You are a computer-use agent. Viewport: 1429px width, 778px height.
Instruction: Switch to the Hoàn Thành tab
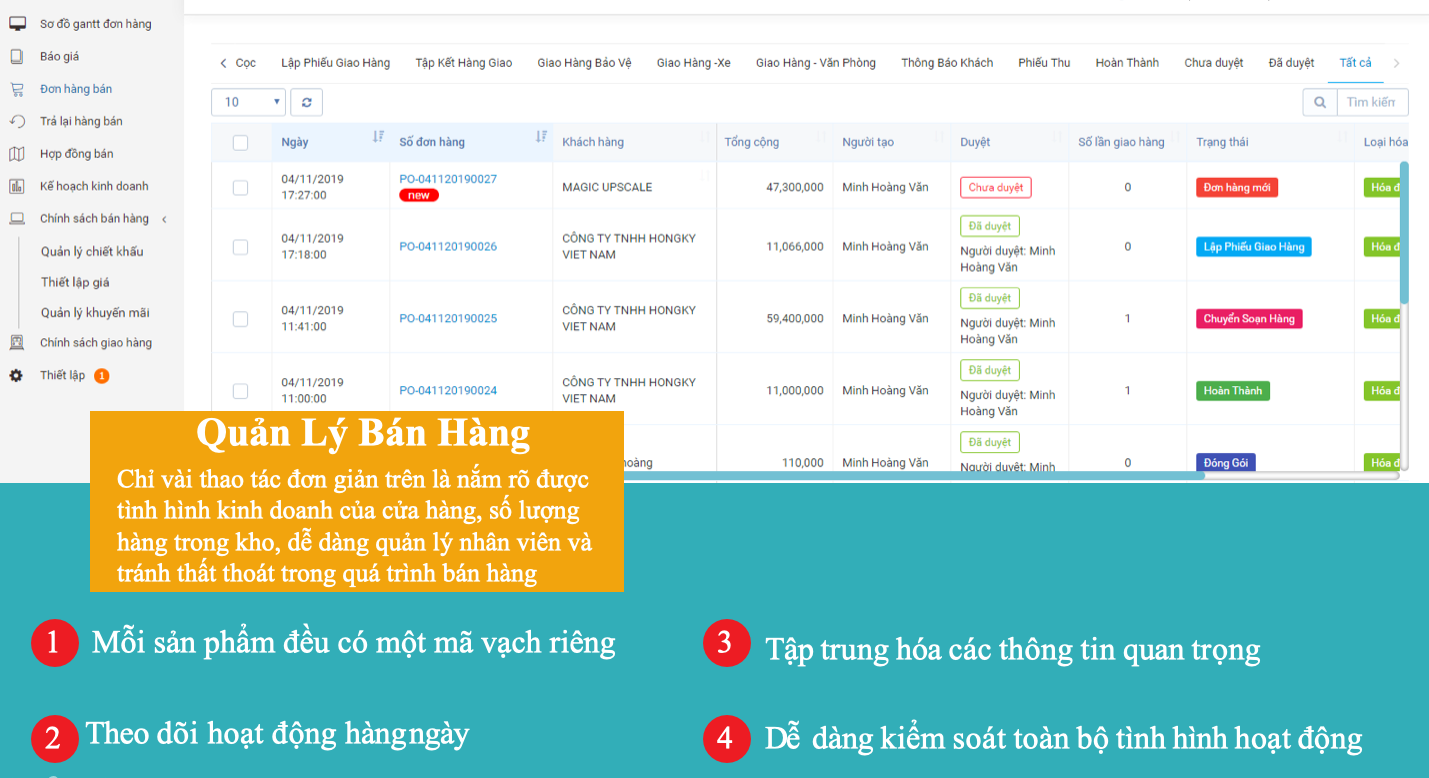(1126, 63)
